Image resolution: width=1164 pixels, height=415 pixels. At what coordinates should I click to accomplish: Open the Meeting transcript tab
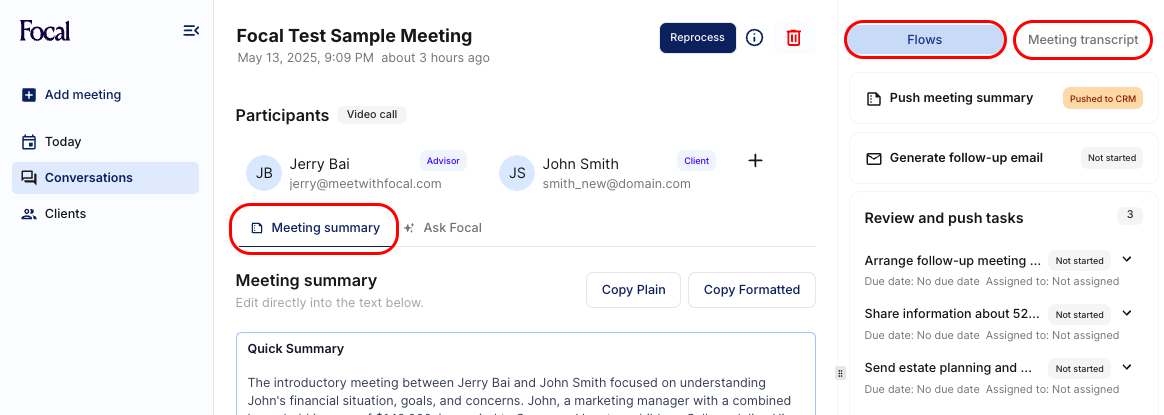click(x=1083, y=40)
